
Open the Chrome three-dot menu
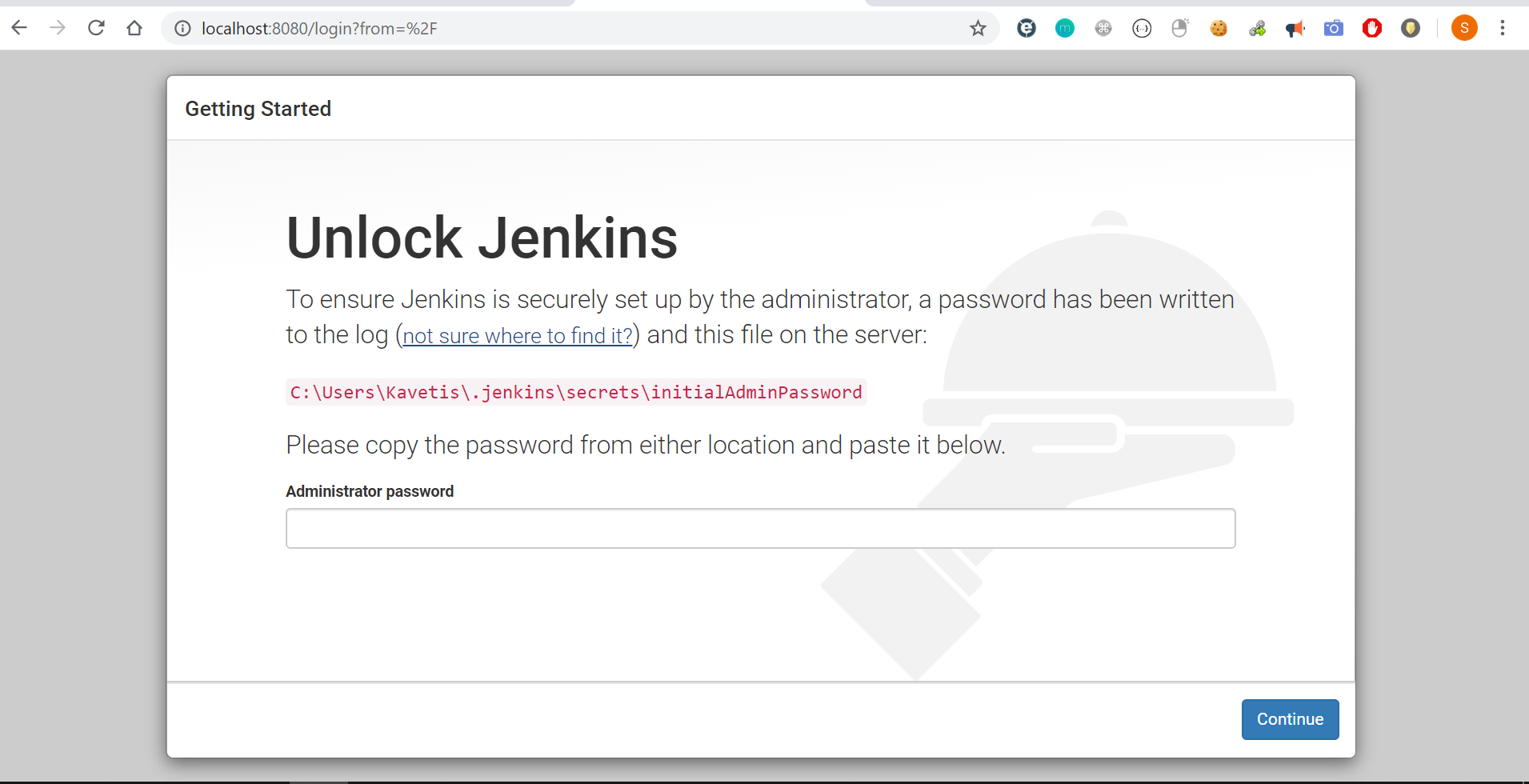1502,29
